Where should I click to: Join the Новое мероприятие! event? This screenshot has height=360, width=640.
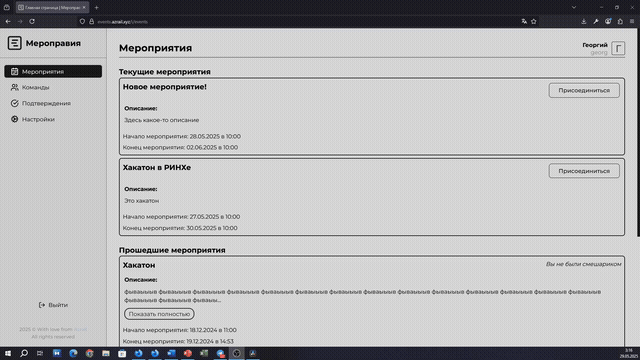click(584, 90)
